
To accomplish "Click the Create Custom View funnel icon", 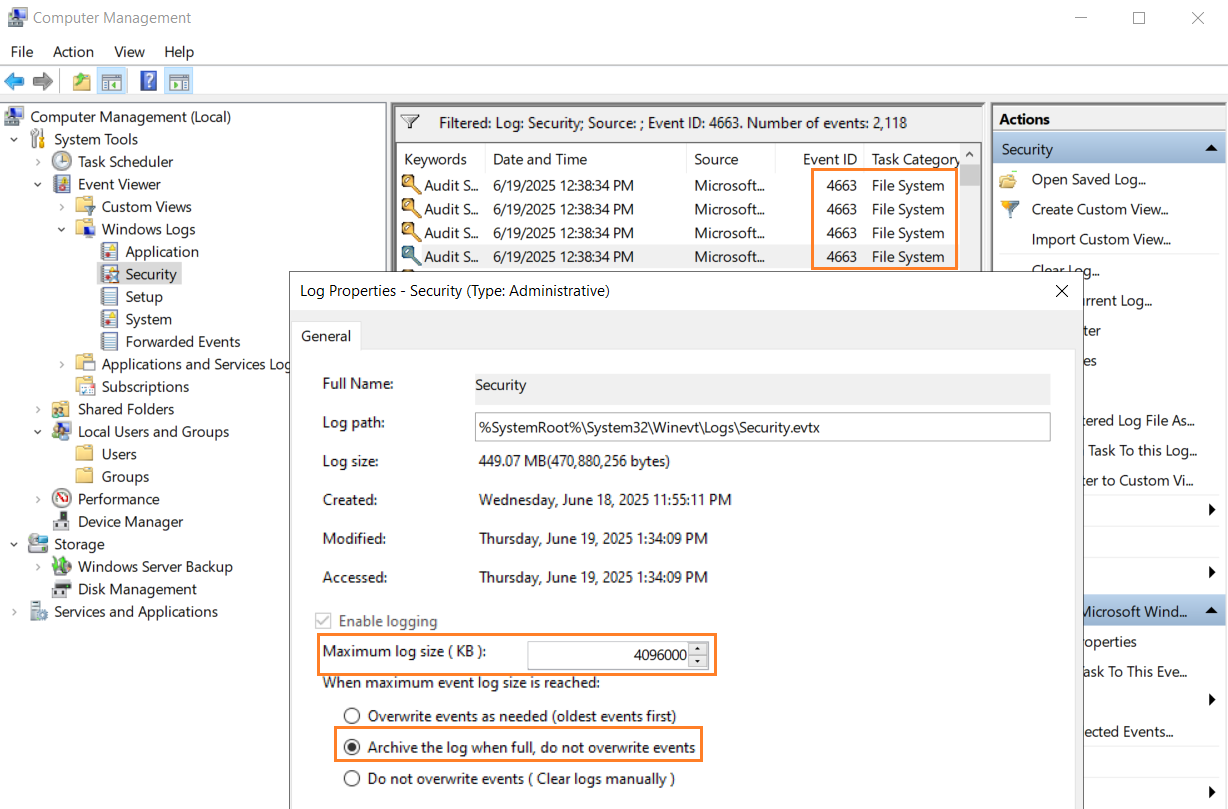I will coord(1010,209).
